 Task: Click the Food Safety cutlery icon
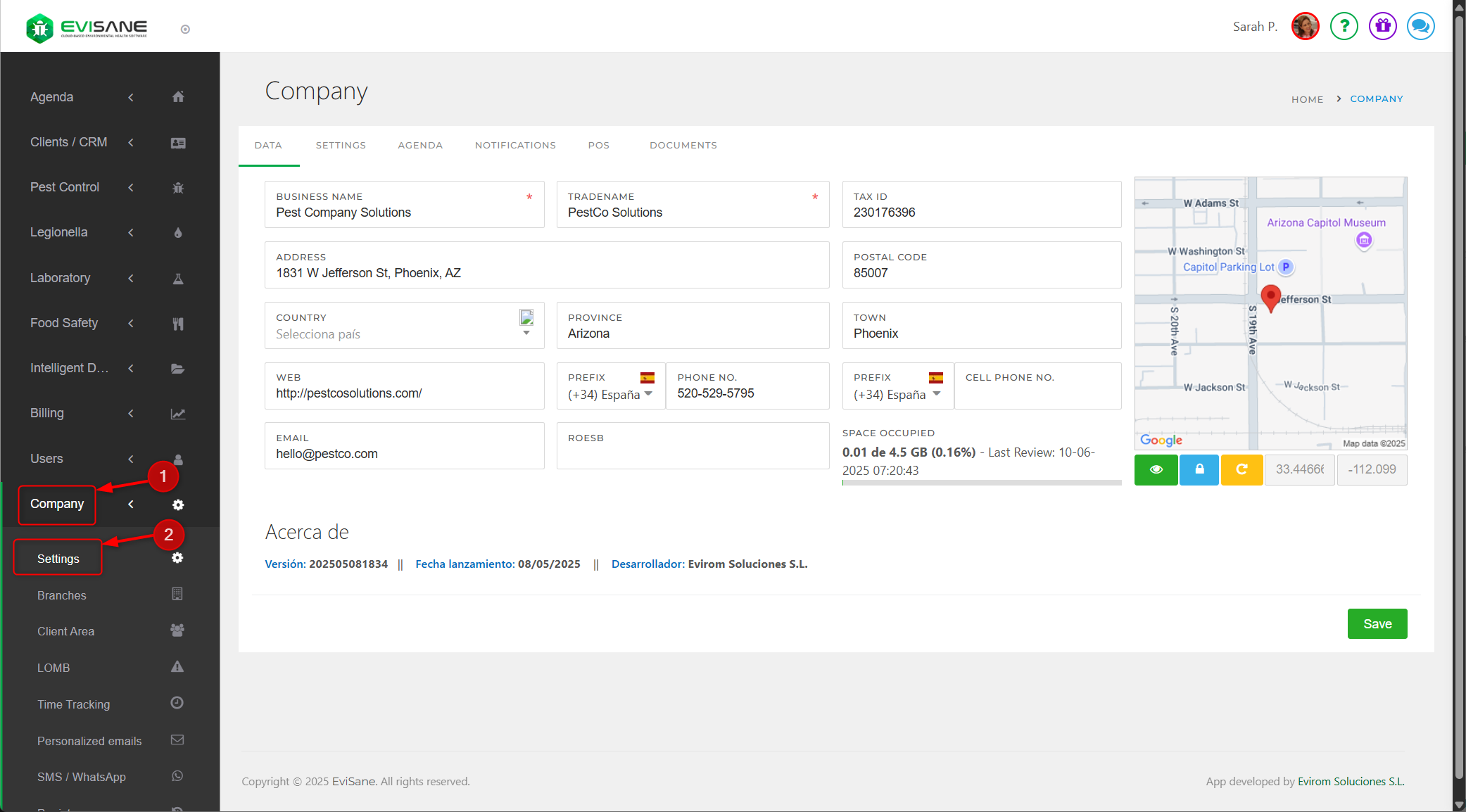(x=178, y=324)
